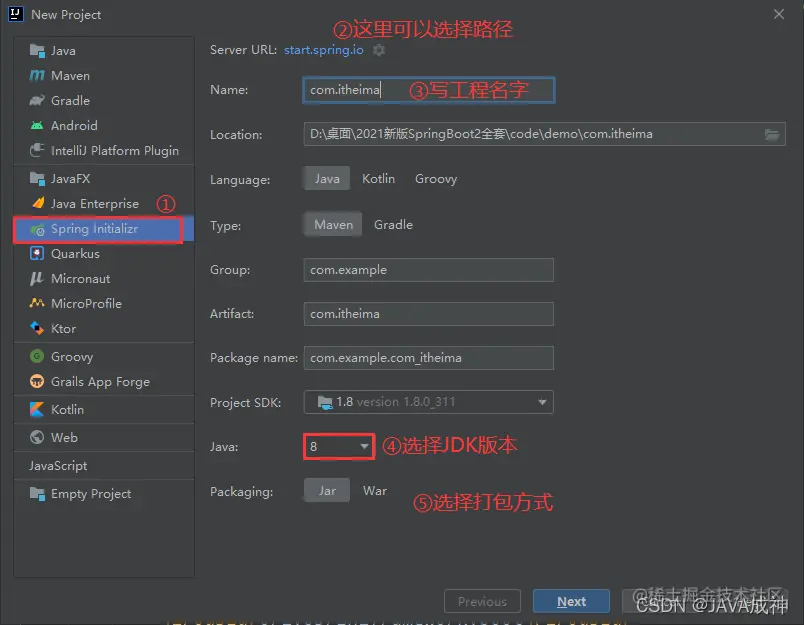Close the New Project dialog
Viewport: 804px width, 625px height.
[x=778, y=14]
